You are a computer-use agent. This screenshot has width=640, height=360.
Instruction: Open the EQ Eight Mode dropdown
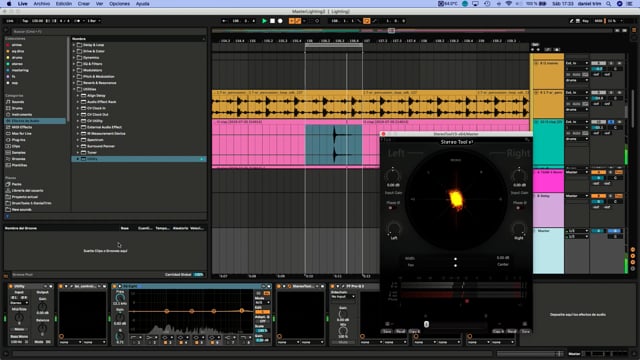(x=262, y=303)
